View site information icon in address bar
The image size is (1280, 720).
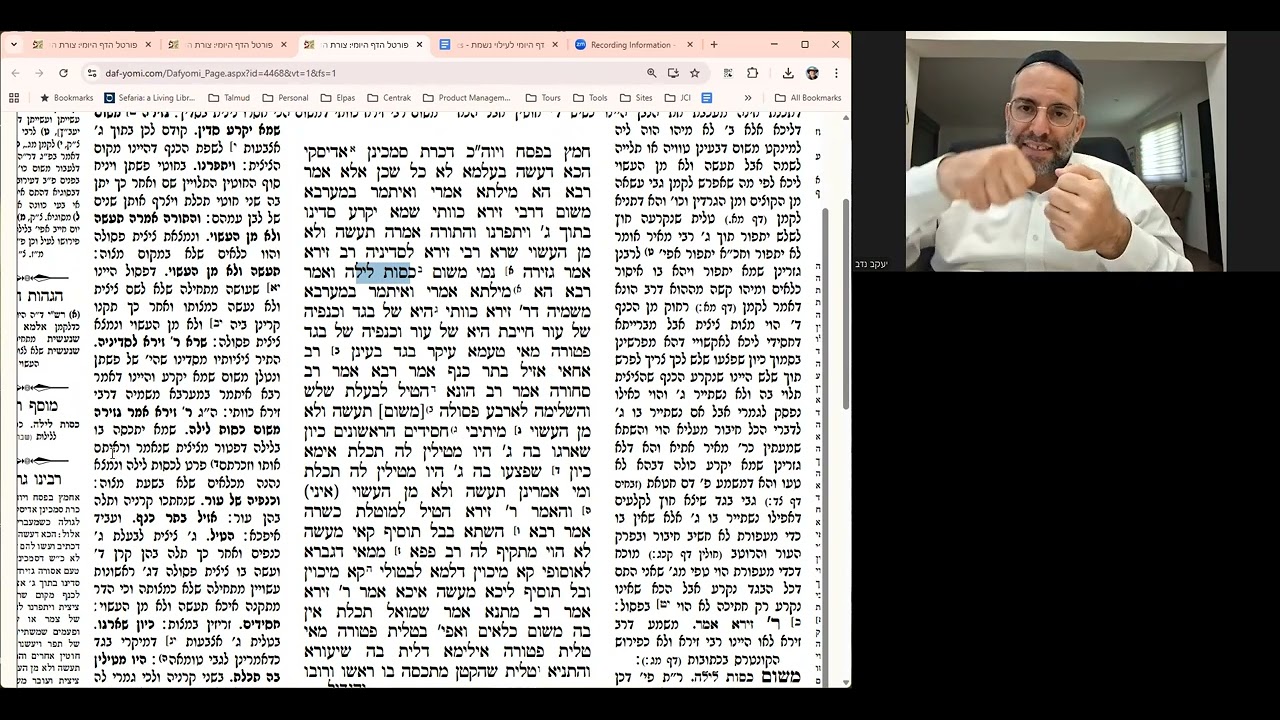pyautogui.click(x=92, y=73)
